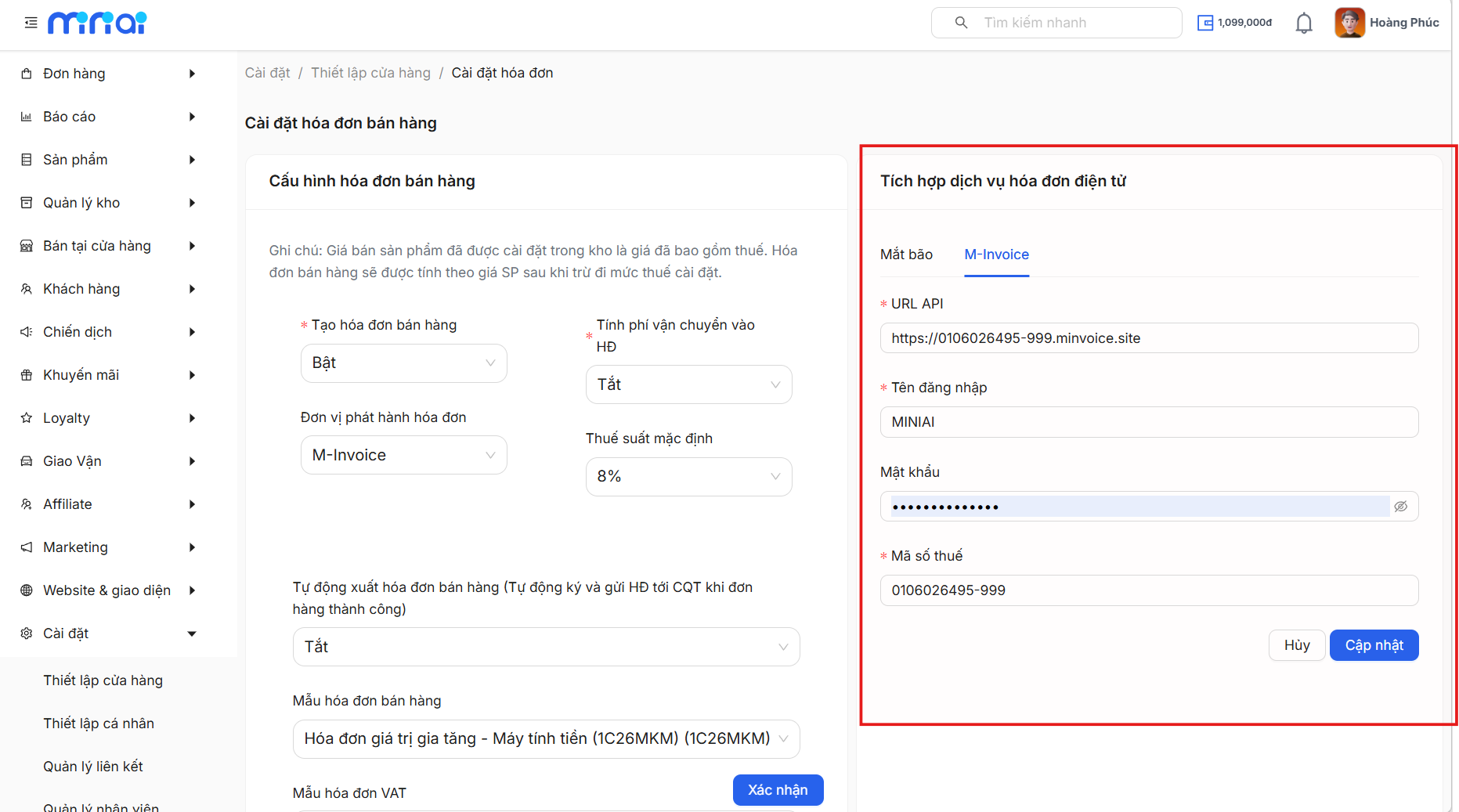1459x812 pixels.
Task: Click the Giao Vận truck icon
Action: [27, 461]
